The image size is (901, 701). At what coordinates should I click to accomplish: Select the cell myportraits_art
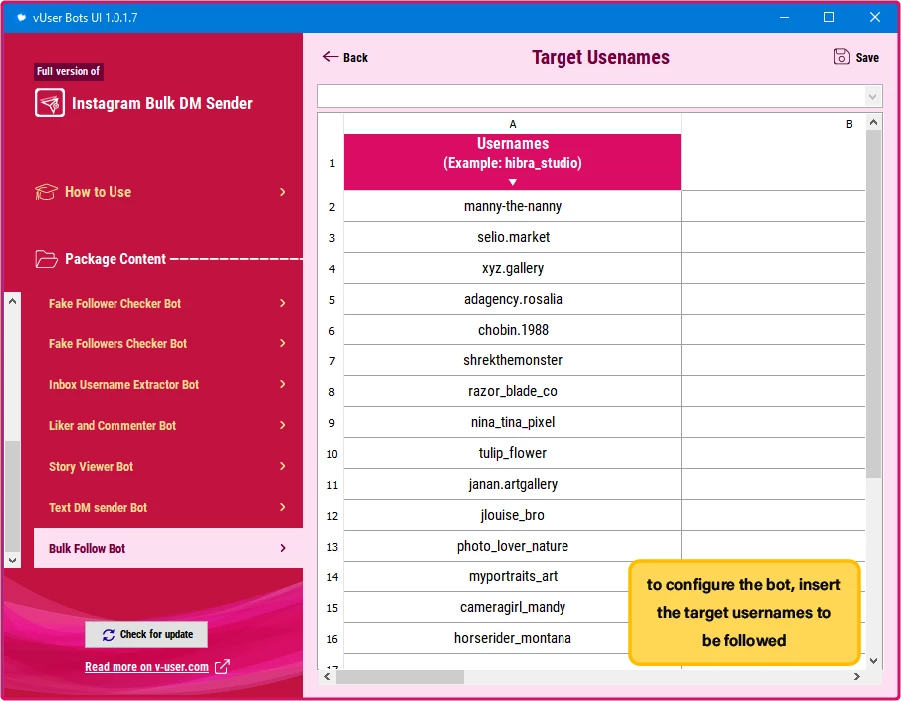(513, 576)
